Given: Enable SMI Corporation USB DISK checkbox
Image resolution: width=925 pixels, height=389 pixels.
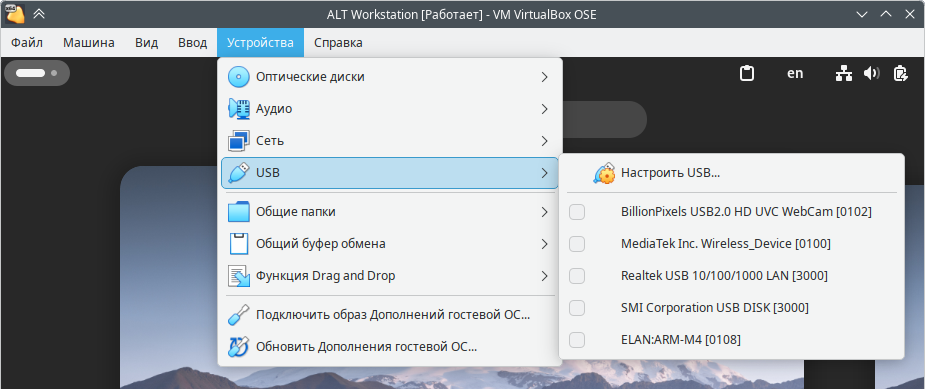Looking at the screenshot, I should click(x=577, y=308).
